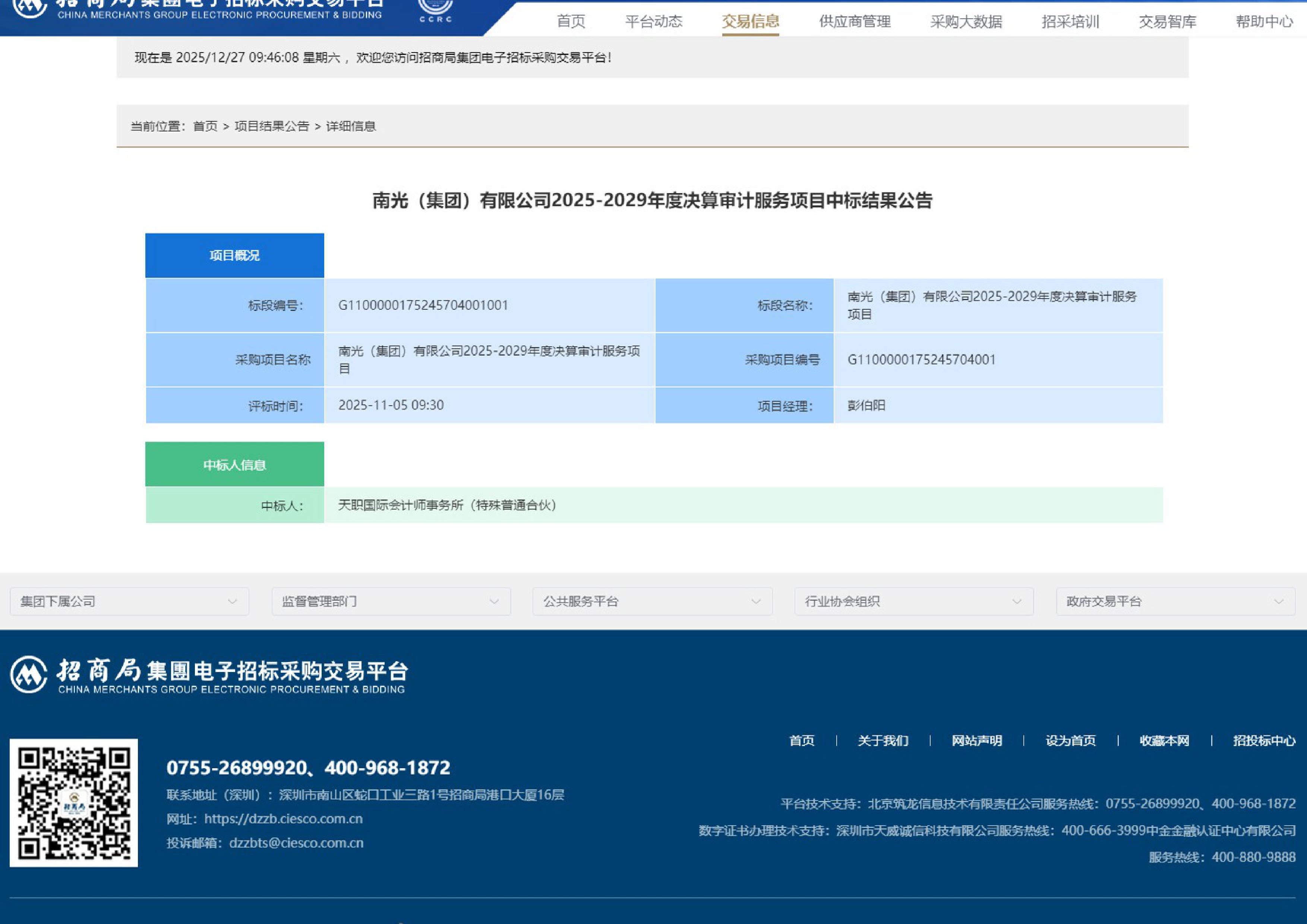The width and height of the screenshot is (1307, 924).
Task: Open the 帮助中心 menu item
Action: [x=1264, y=22]
